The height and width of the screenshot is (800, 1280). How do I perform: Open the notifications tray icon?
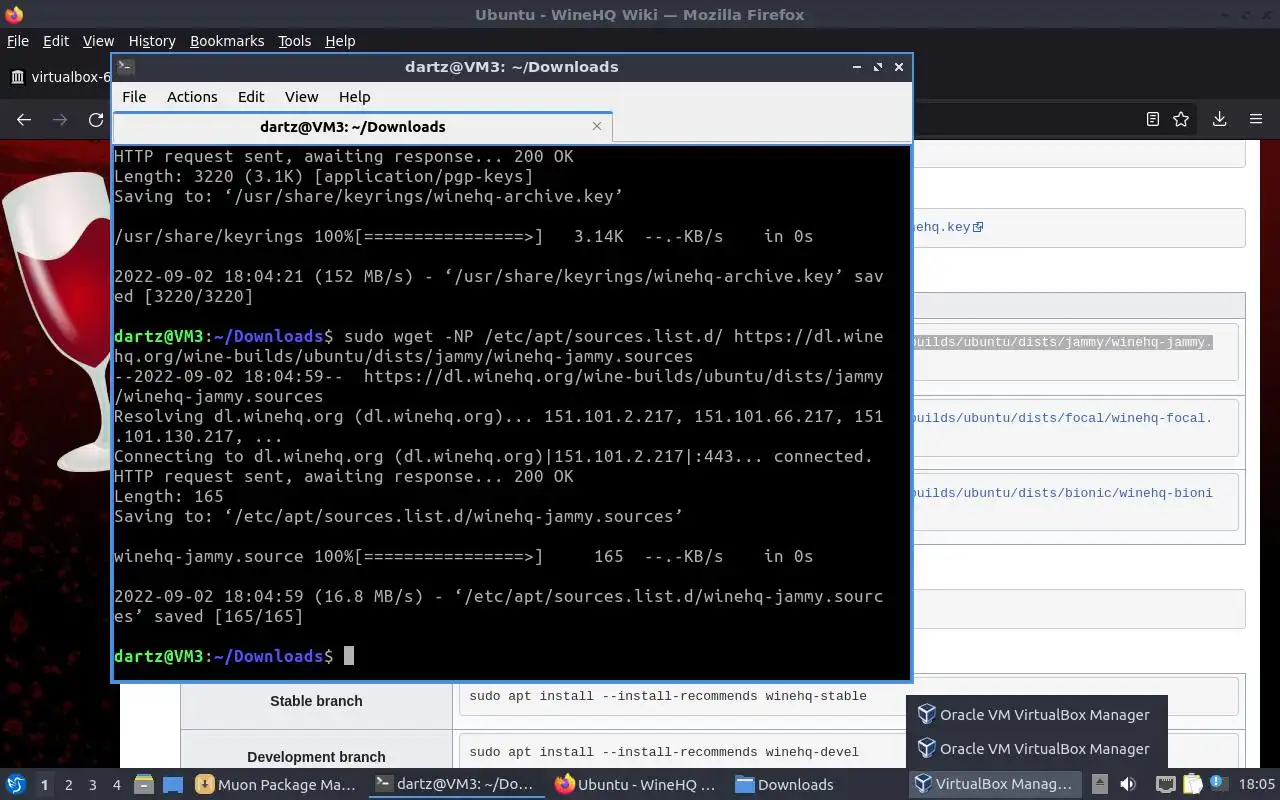(1218, 784)
